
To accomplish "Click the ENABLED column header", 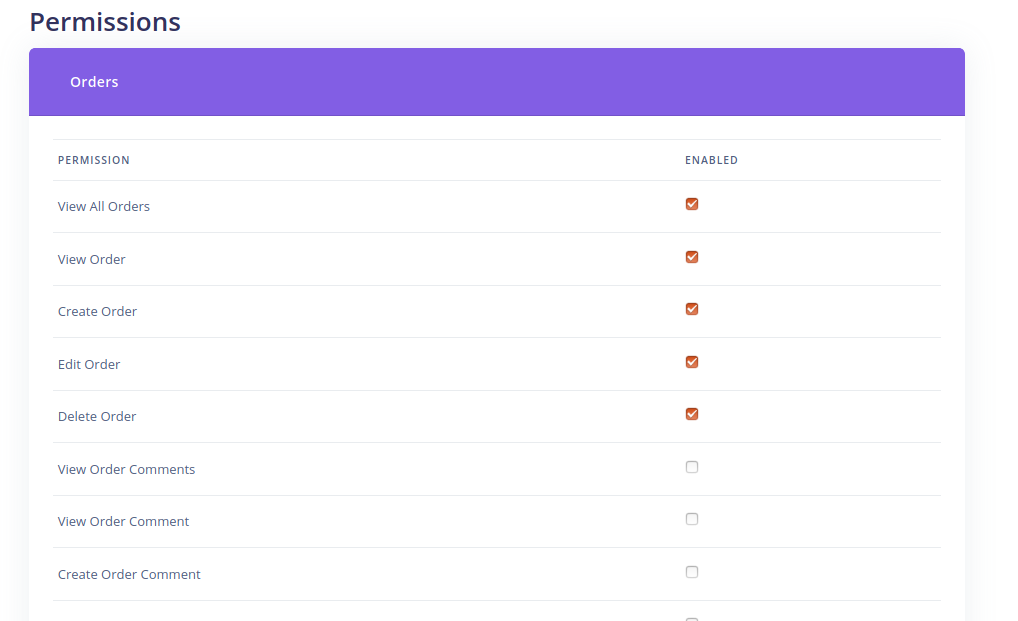I will [711, 160].
